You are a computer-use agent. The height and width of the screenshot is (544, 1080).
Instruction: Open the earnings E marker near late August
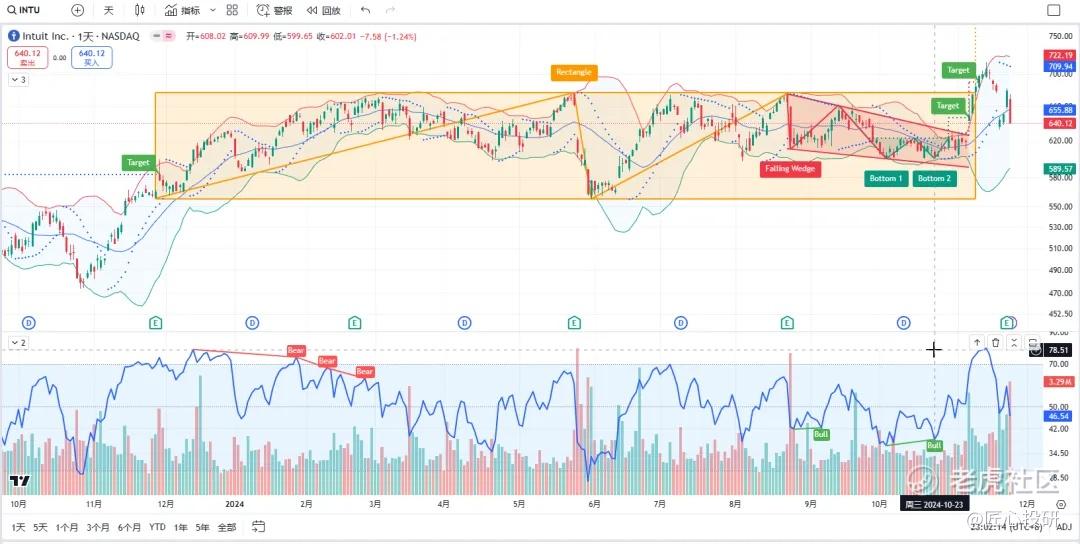788,322
